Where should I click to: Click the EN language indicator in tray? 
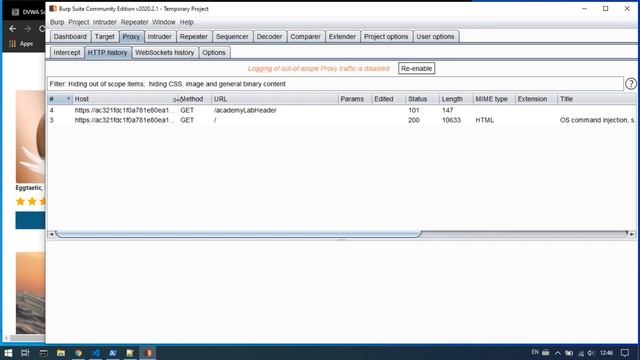[535, 352]
